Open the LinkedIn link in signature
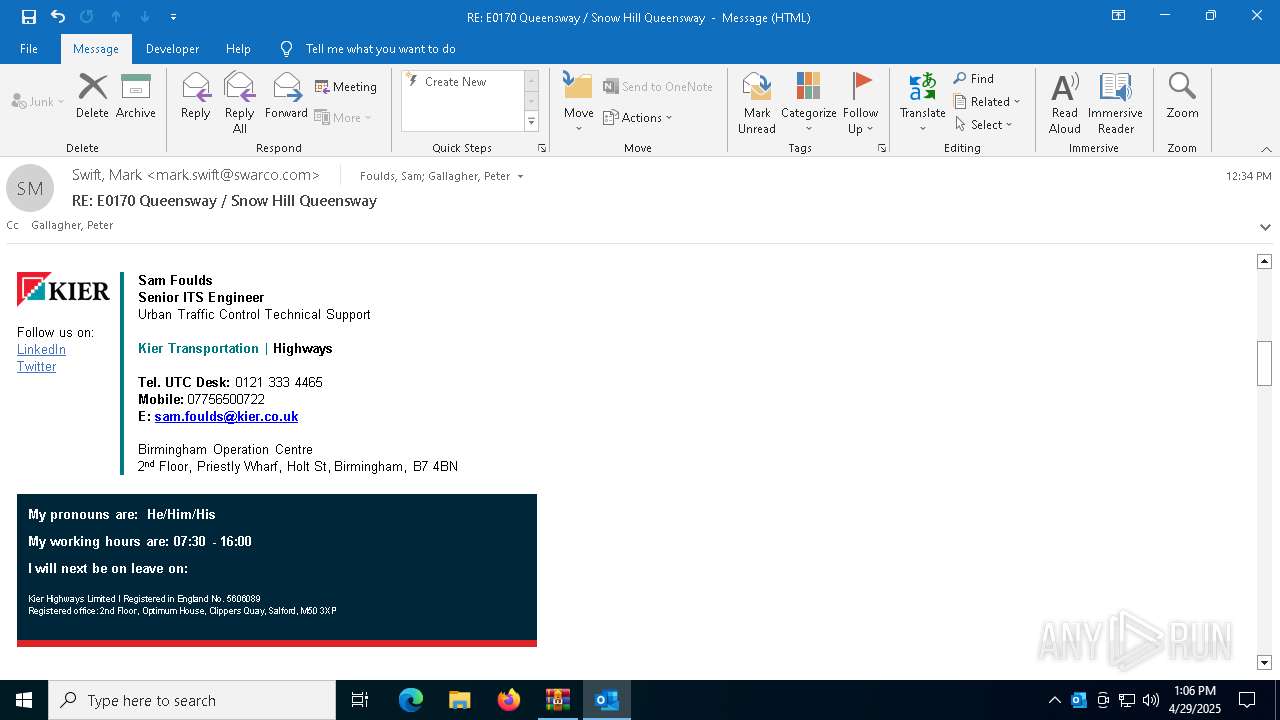Screen dimensions: 1280x720 pyautogui.click(x=41, y=349)
